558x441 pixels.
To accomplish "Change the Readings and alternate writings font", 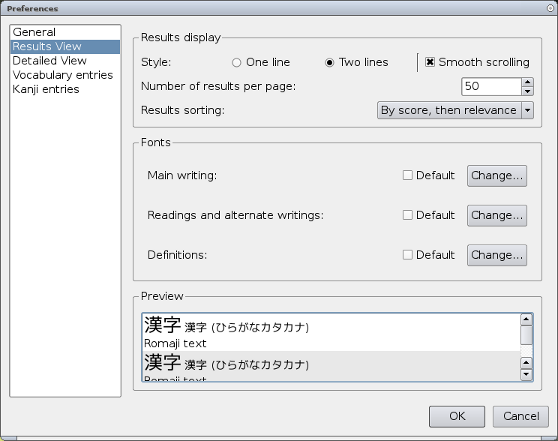I will pyautogui.click(x=497, y=216).
